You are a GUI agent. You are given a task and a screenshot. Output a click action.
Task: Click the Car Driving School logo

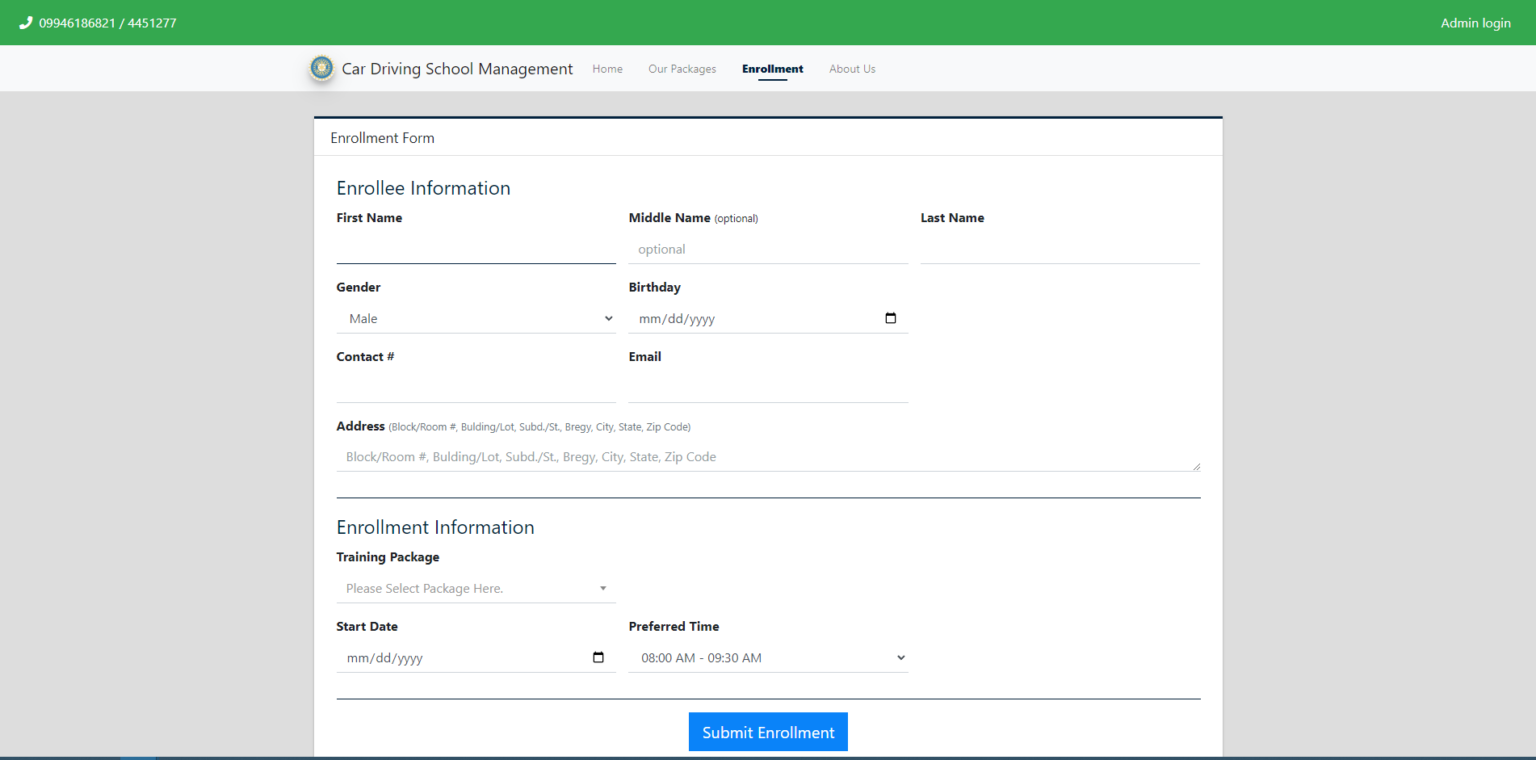321,68
